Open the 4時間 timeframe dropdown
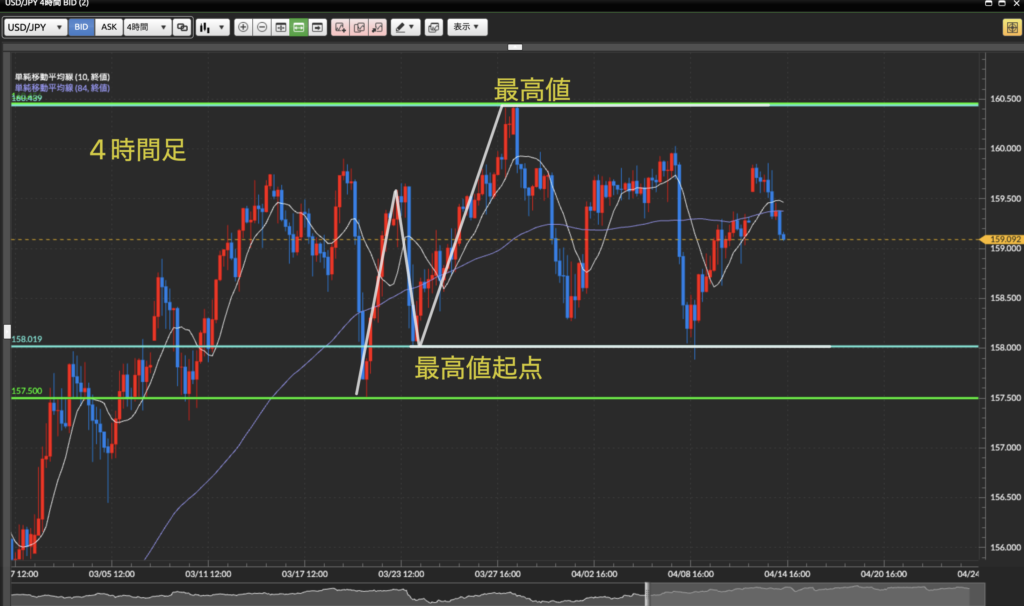Viewport: 1024px width, 606px height. 146,28
